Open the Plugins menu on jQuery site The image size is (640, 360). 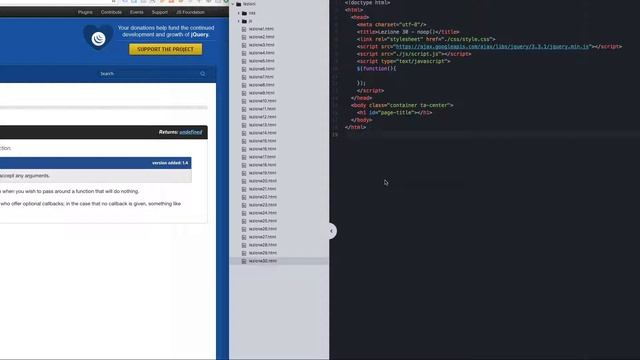[85, 12]
